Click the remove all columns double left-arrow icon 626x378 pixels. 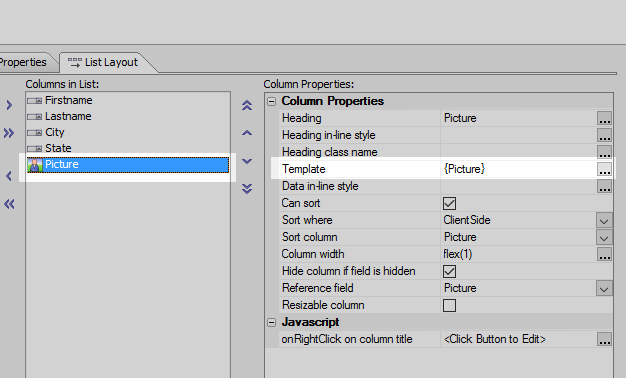pyautogui.click(x=9, y=204)
